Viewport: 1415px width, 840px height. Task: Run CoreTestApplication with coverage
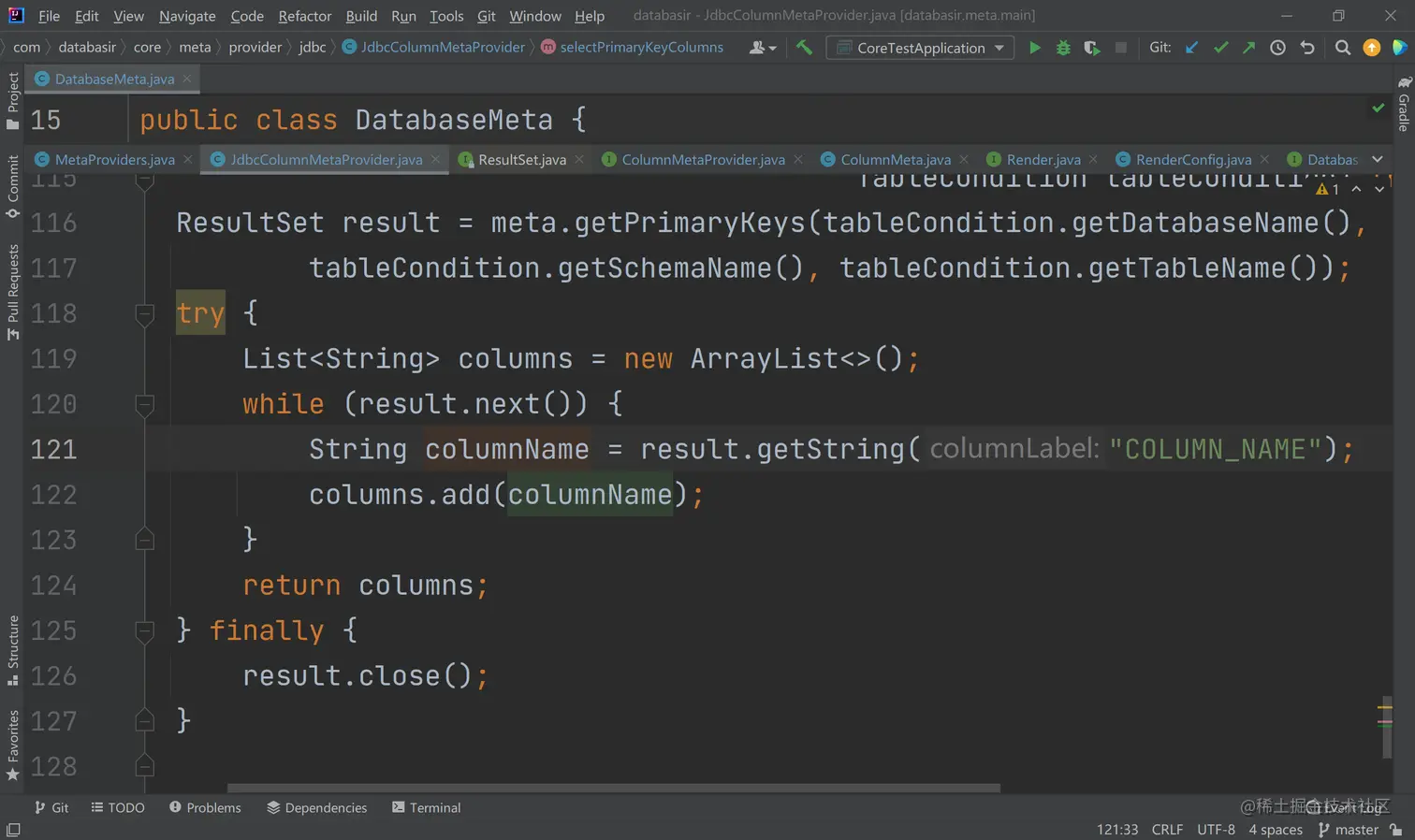tap(1092, 47)
